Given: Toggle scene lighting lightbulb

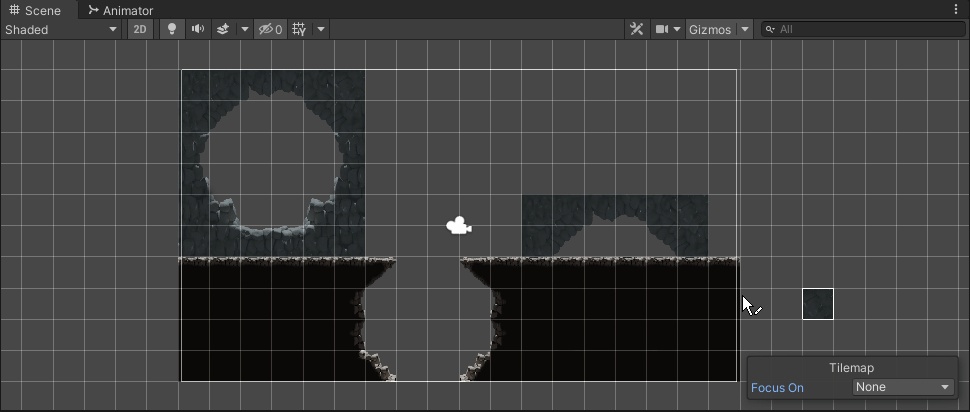Looking at the screenshot, I should (x=173, y=29).
